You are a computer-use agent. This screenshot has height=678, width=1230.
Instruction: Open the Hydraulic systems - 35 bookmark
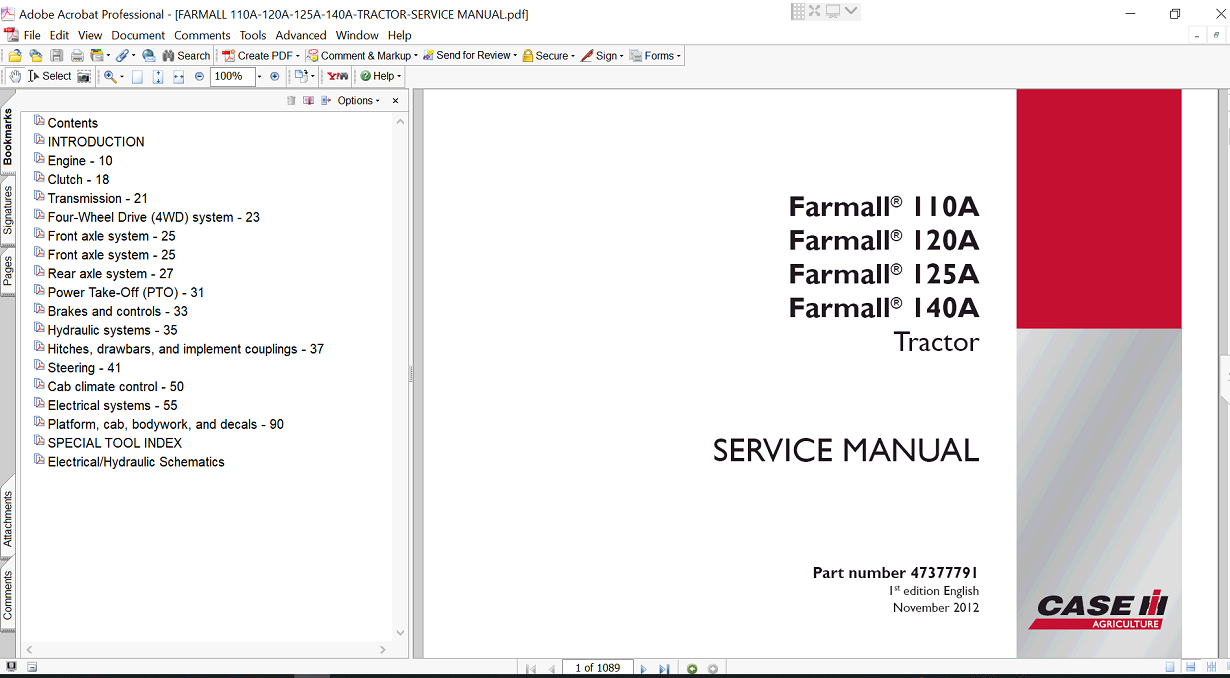coord(112,330)
